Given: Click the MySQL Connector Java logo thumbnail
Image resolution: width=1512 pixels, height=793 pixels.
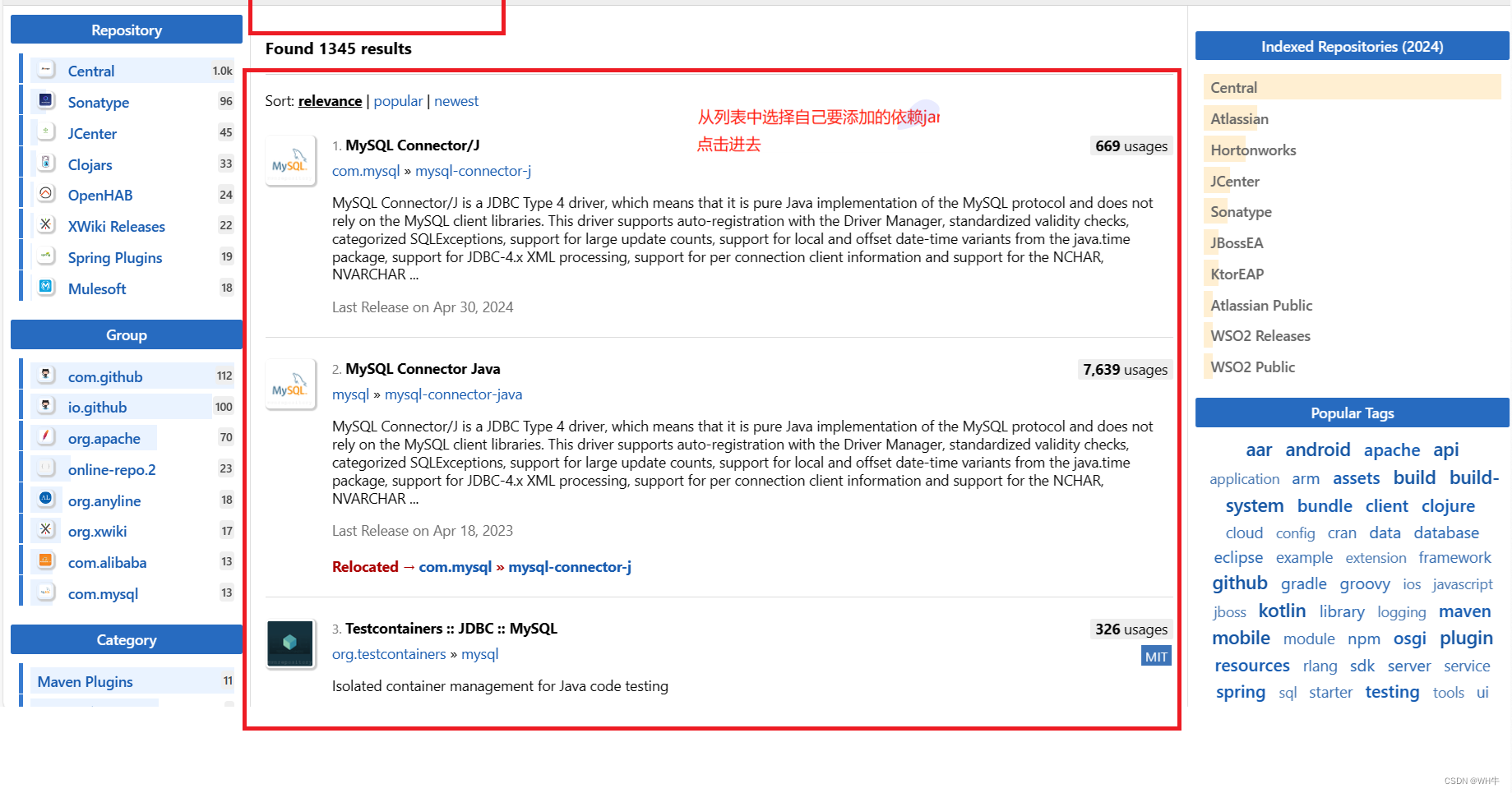Looking at the screenshot, I should 290,385.
